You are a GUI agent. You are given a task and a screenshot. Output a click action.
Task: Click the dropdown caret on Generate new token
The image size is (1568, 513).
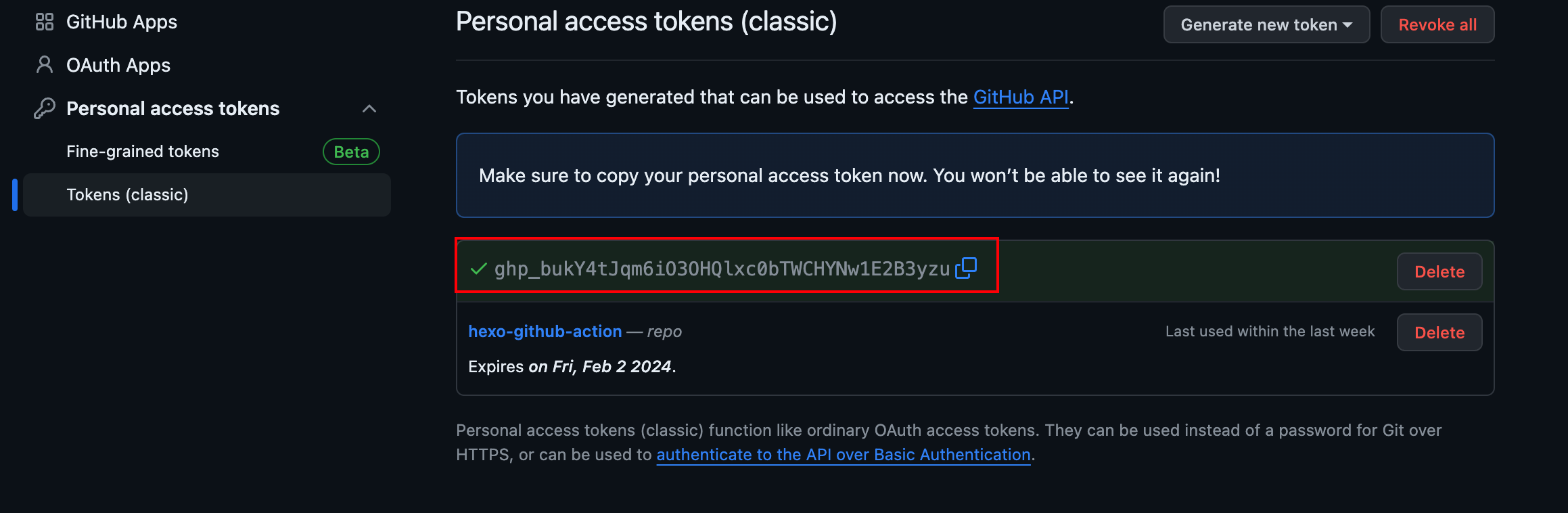(x=1347, y=25)
